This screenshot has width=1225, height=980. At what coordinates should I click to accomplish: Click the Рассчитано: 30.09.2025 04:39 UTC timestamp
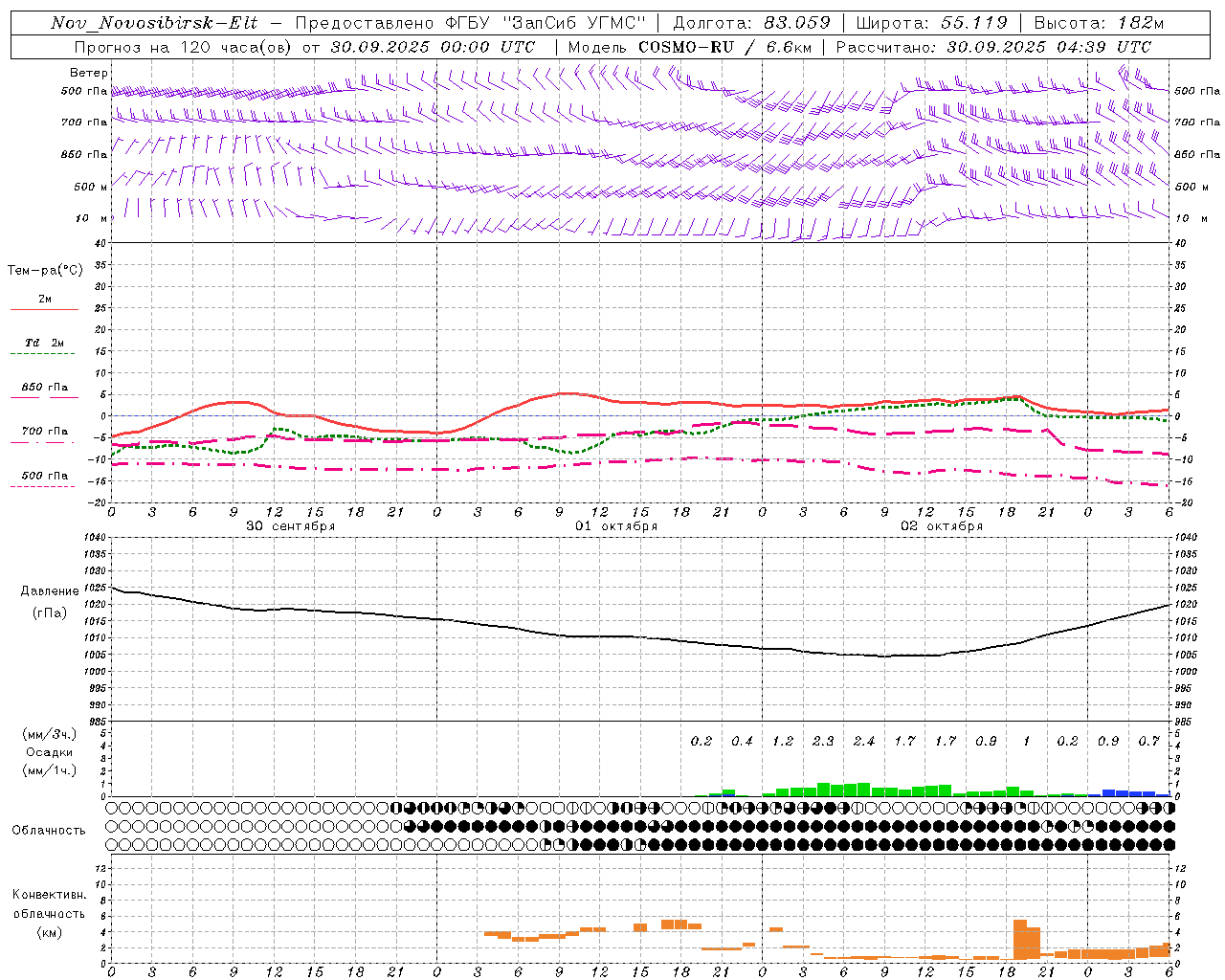pos(993,47)
